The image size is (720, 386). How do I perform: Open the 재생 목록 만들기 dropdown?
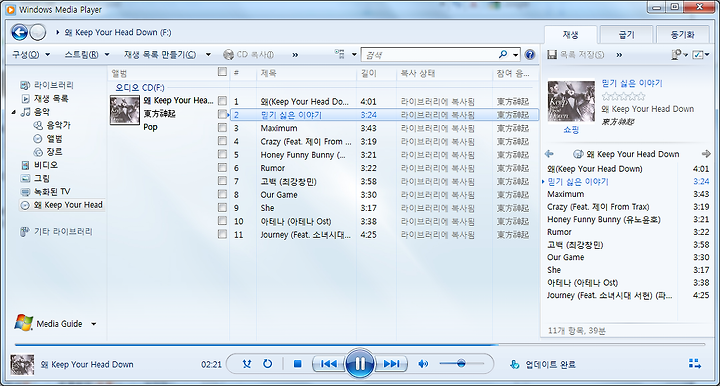coord(167,55)
